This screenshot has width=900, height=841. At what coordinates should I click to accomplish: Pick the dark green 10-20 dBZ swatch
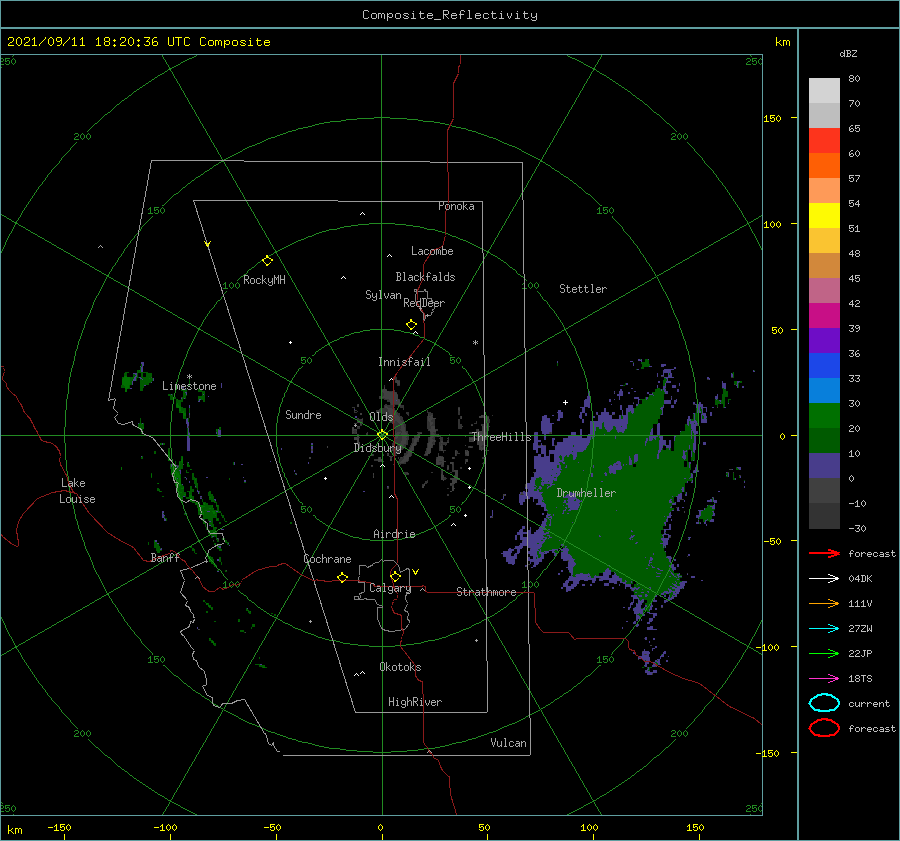(824, 441)
